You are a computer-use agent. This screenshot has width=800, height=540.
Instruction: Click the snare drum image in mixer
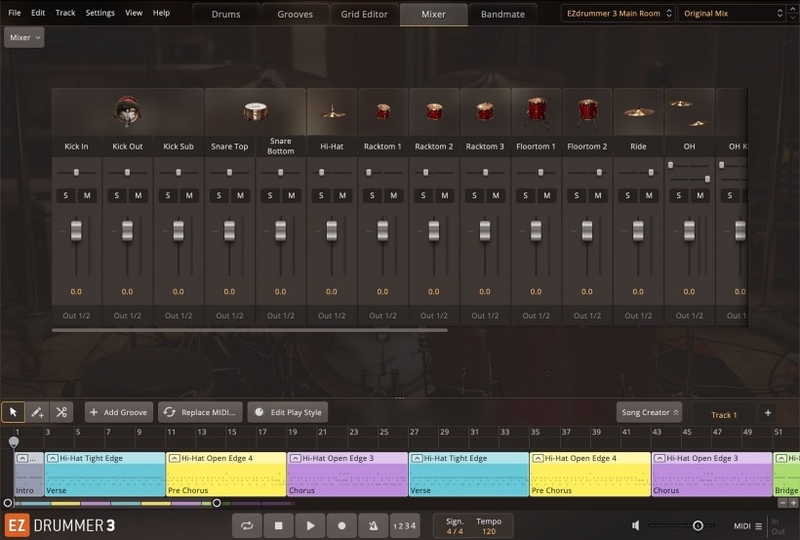tap(255, 111)
